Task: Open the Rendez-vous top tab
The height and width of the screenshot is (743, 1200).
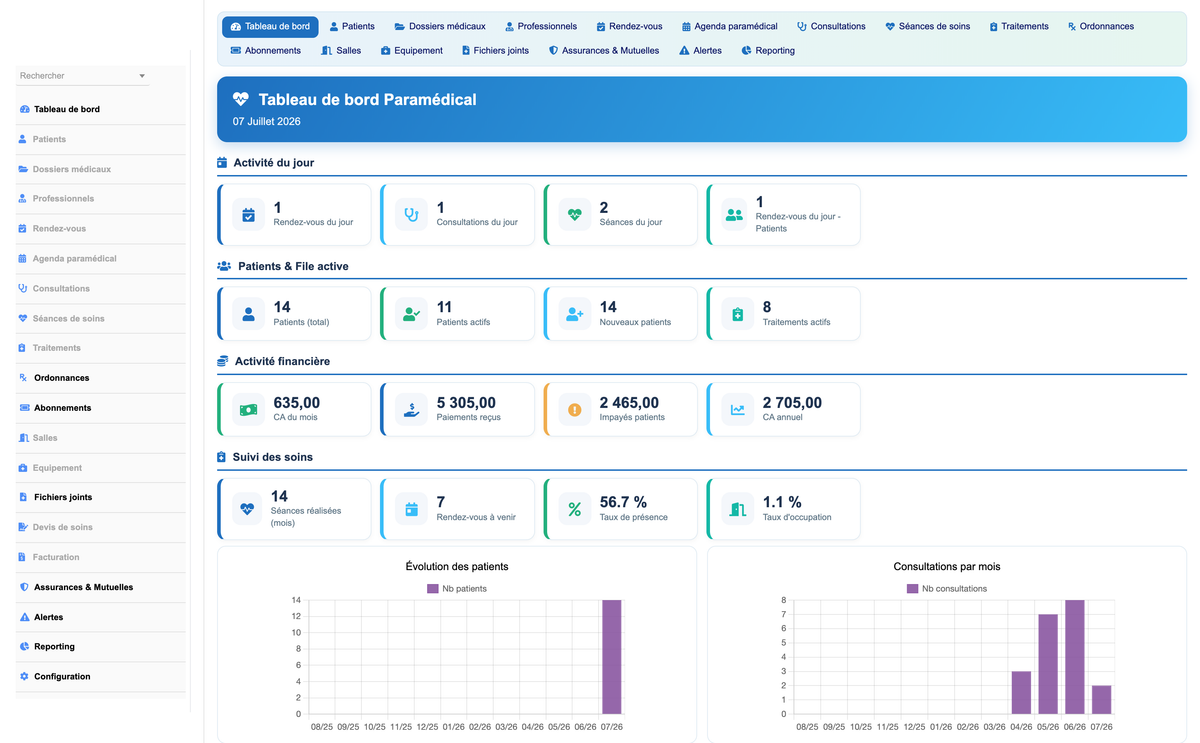Action: [x=629, y=26]
